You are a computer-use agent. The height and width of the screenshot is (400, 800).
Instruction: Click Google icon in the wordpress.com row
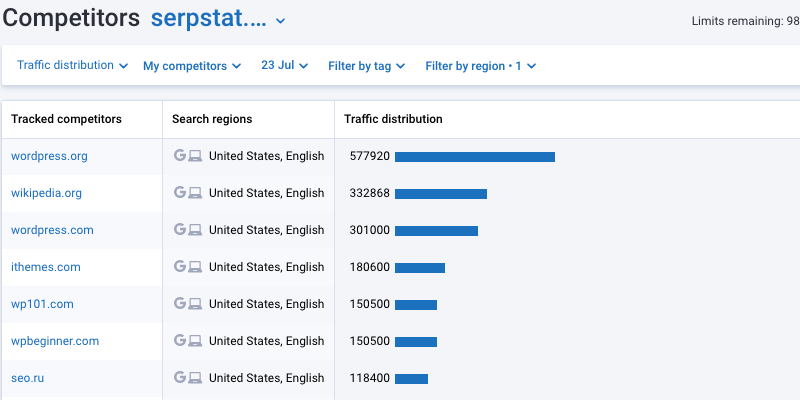coord(180,230)
